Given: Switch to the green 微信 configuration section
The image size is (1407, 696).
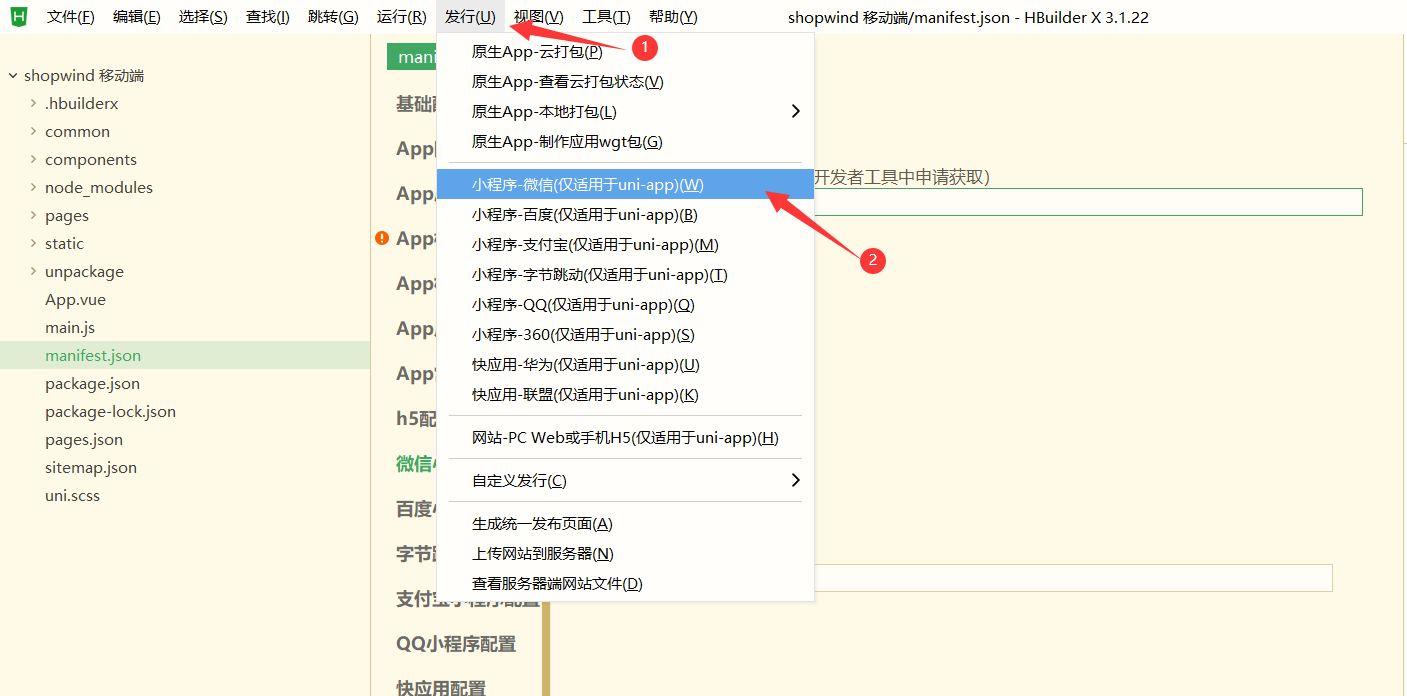Looking at the screenshot, I should (x=416, y=463).
